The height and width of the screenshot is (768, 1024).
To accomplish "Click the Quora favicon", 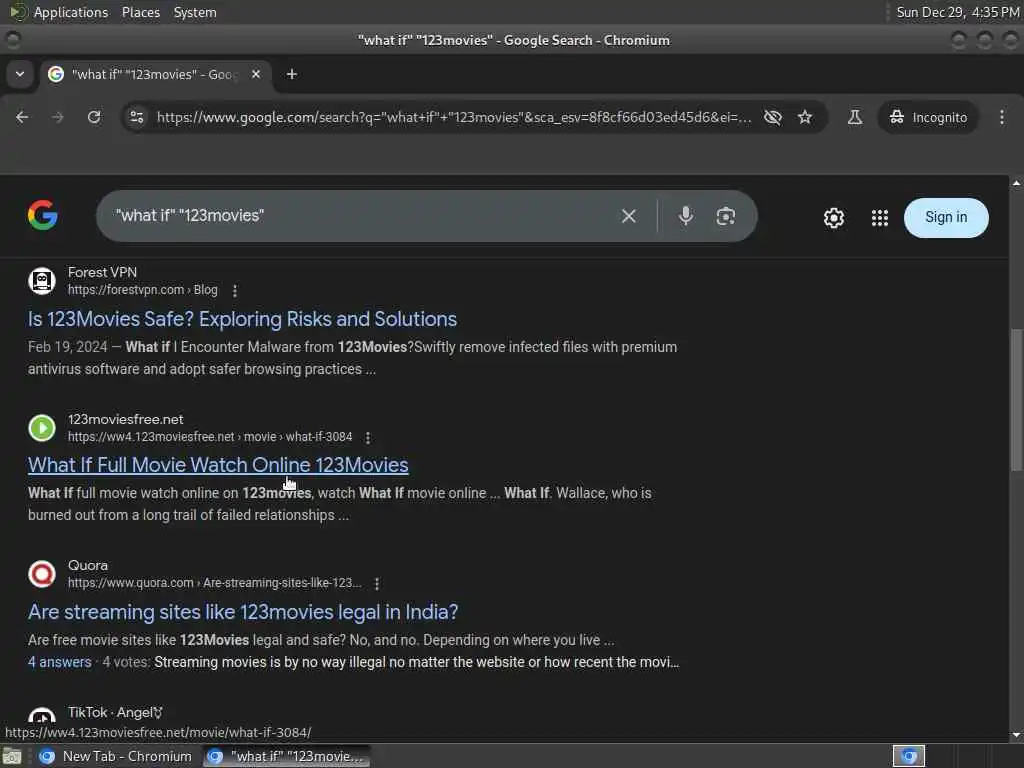I will [x=42, y=574].
